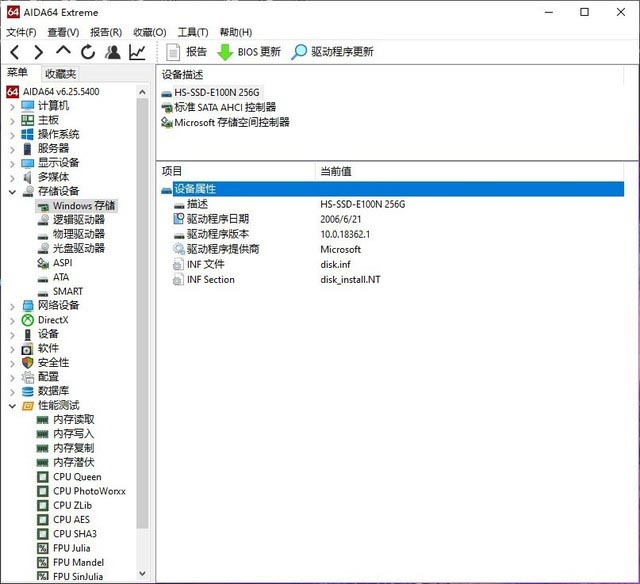Select 内存潜伏 benchmark

pos(66,462)
